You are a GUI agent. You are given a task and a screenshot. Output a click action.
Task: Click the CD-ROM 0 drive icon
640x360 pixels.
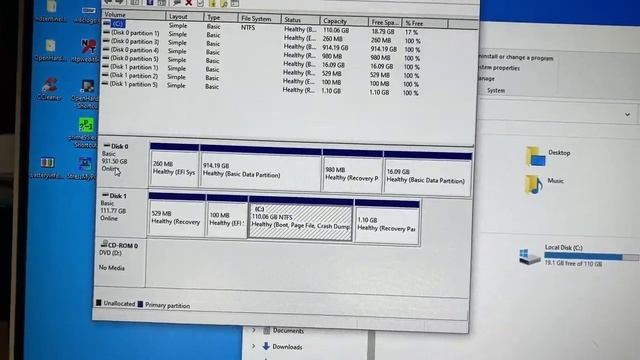(104, 244)
